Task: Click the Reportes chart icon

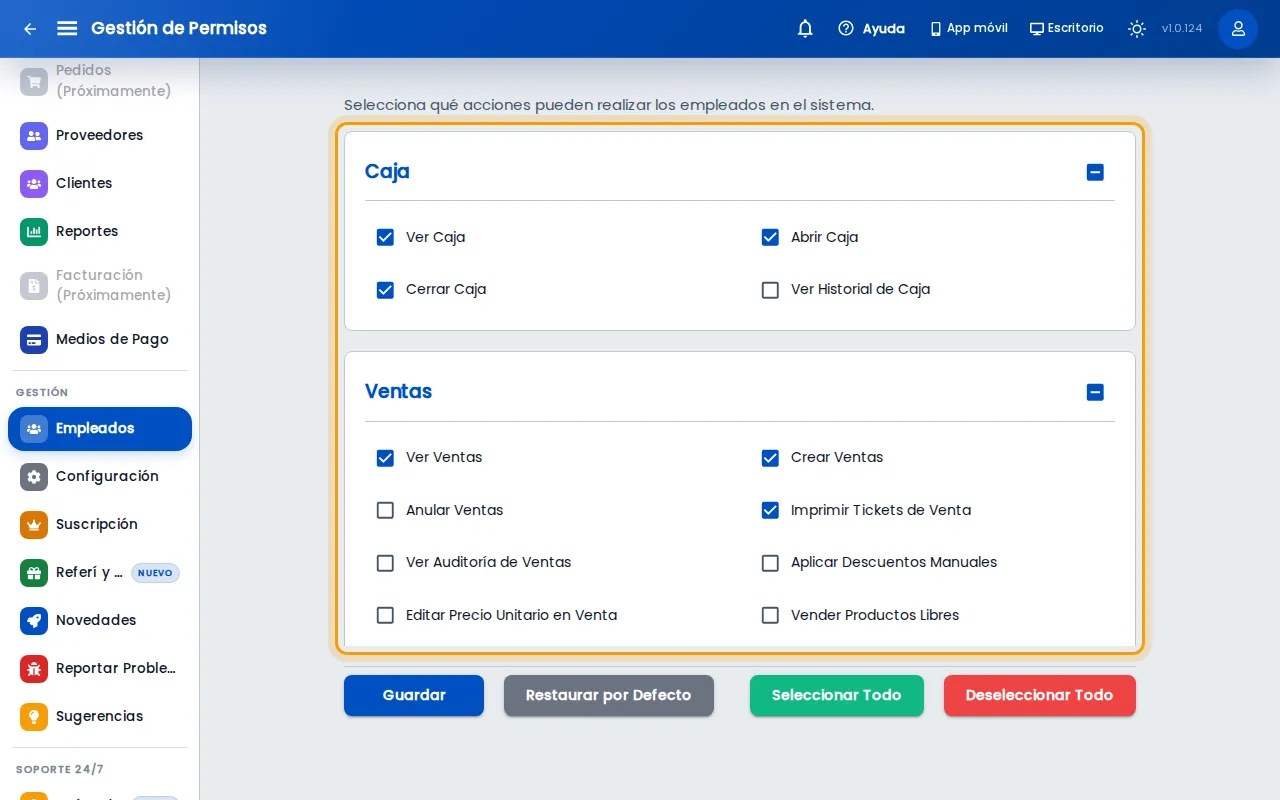Action: coord(34,231)
